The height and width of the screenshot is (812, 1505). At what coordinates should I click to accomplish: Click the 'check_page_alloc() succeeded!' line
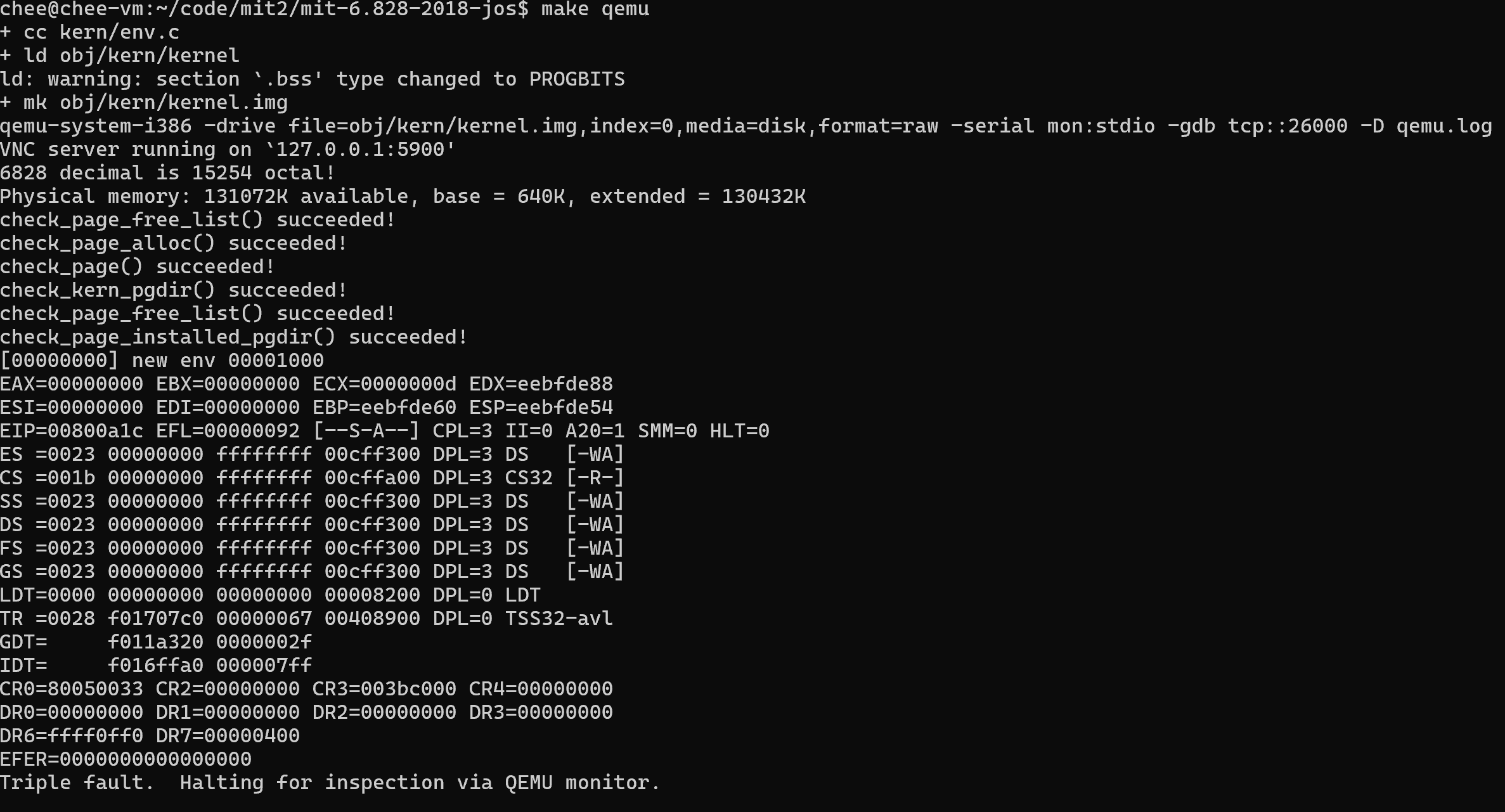pyautogui.click(x=174, y=243)
